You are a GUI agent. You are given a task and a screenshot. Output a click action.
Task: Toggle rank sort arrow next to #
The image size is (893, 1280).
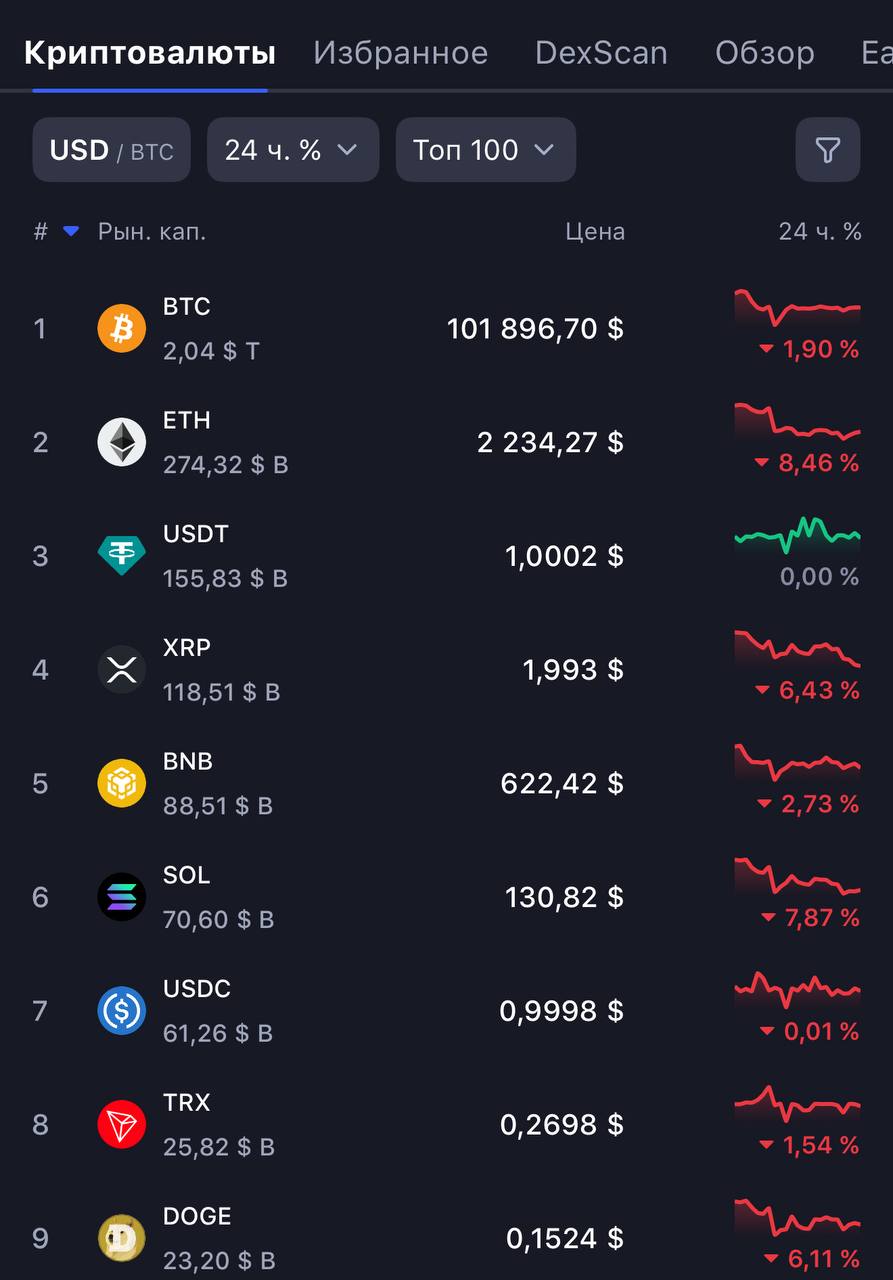[70, 231]
